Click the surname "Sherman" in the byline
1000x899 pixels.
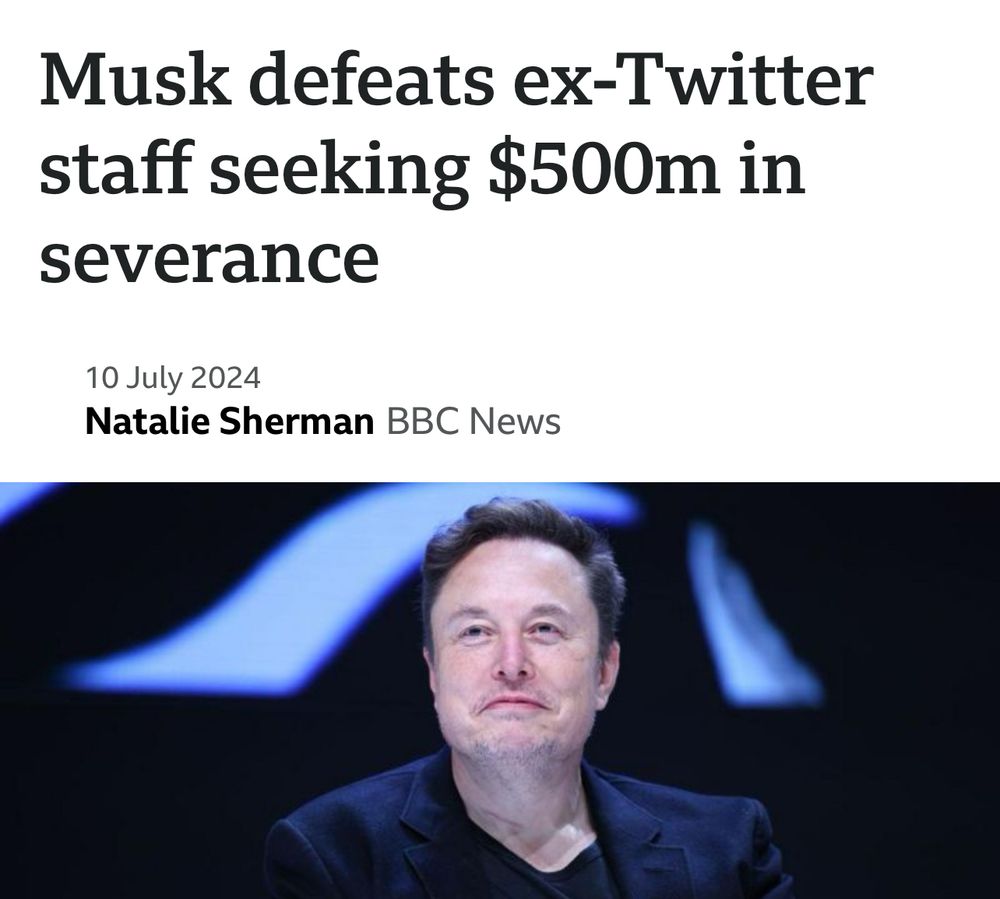[297, 421]
